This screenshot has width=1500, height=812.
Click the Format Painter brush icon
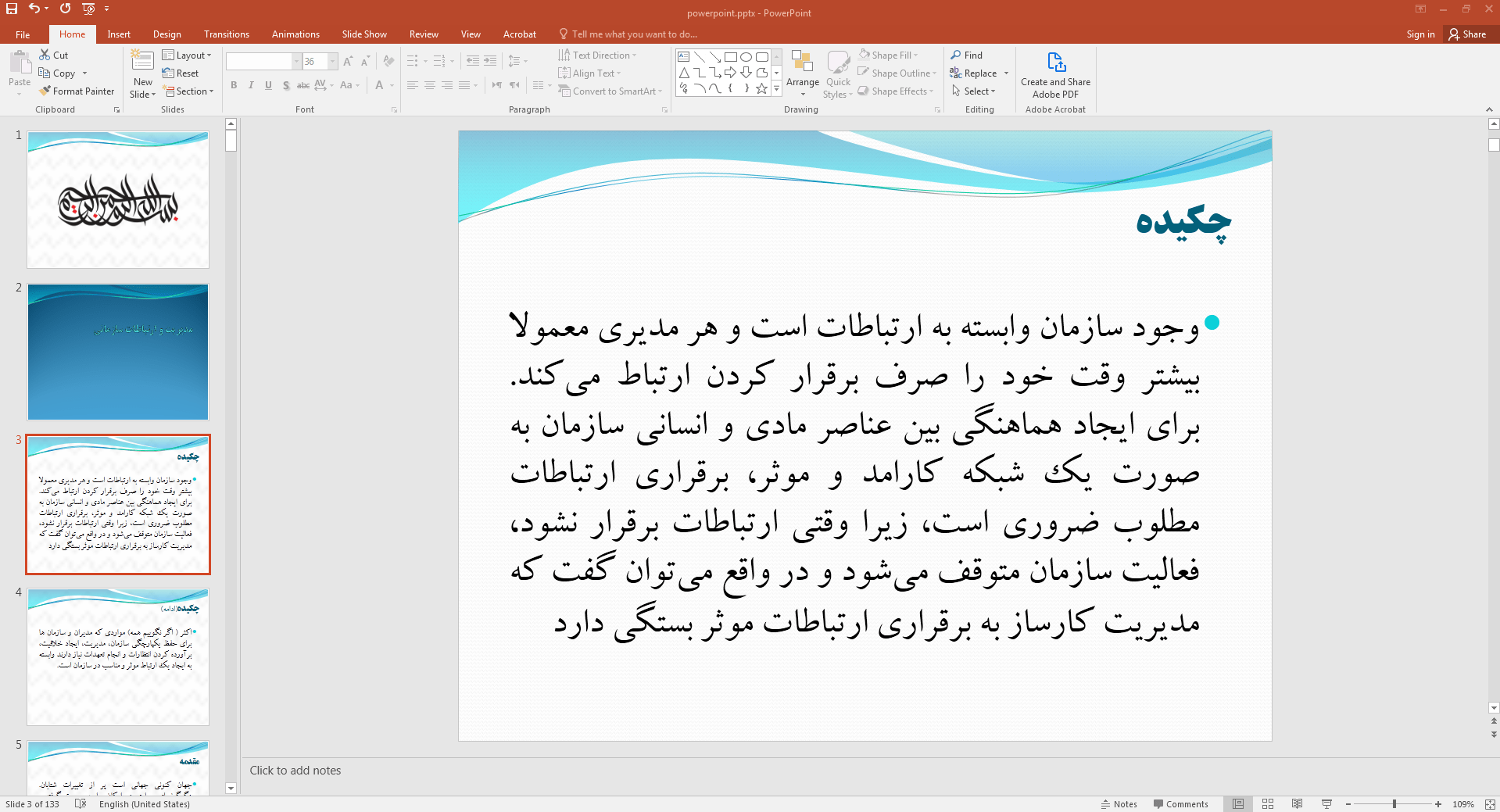tap(45, 91)
